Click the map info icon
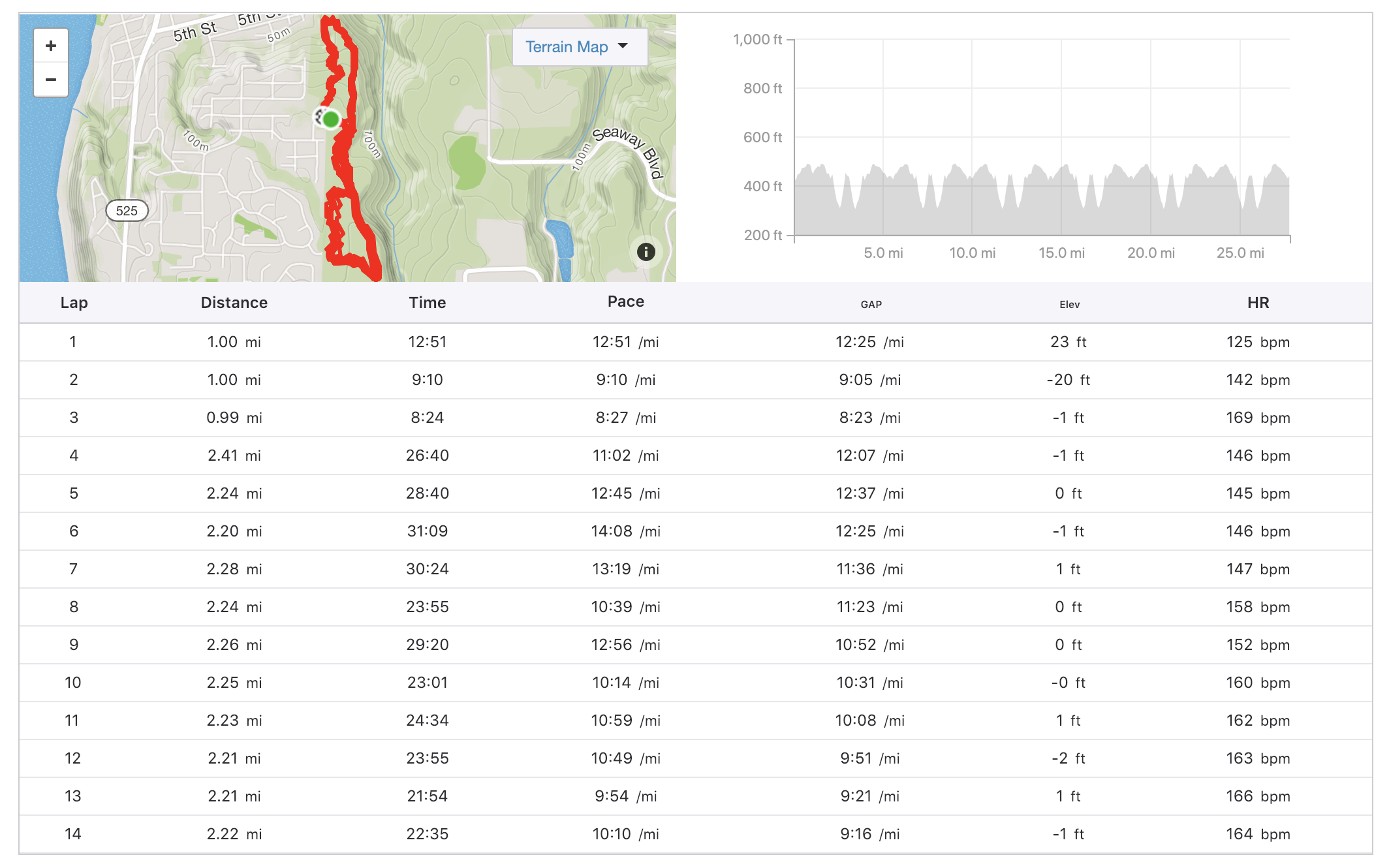The image size is (1389, 868). (646, 252)
